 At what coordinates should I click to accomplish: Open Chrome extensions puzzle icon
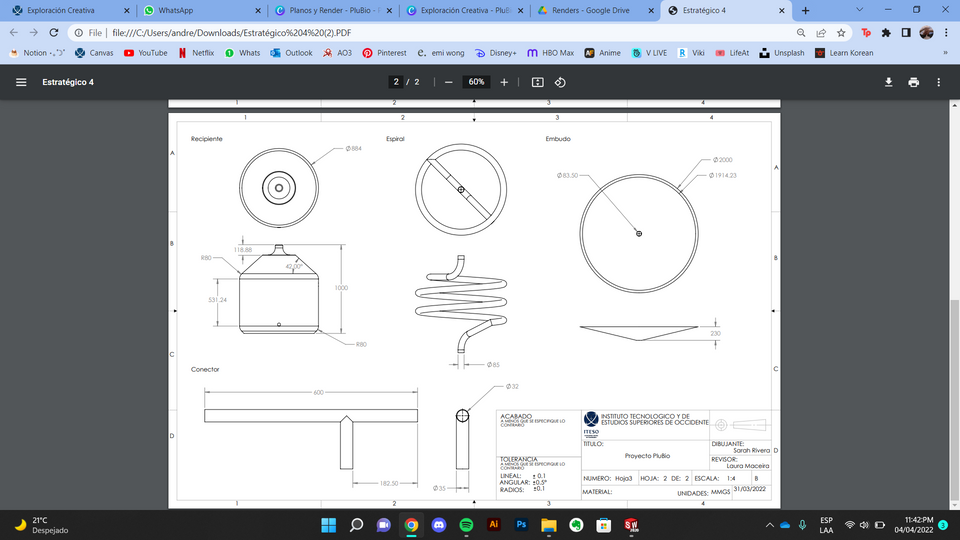pyautogui.click(x=886, y=32)
